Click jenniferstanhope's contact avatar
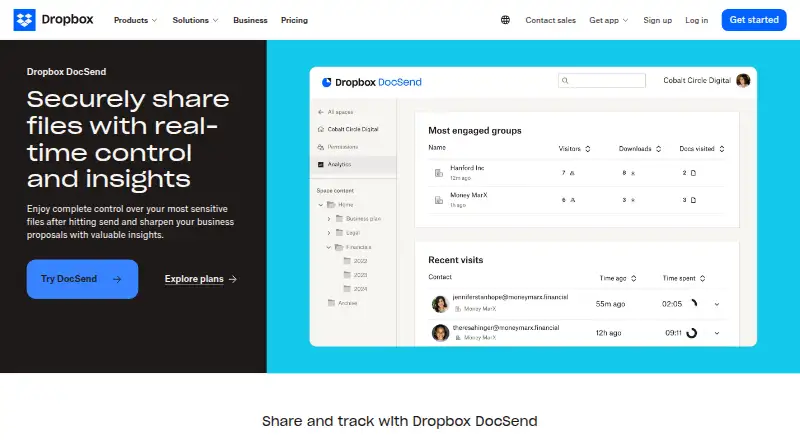This screenshot has width=800, height=440. 440,304
